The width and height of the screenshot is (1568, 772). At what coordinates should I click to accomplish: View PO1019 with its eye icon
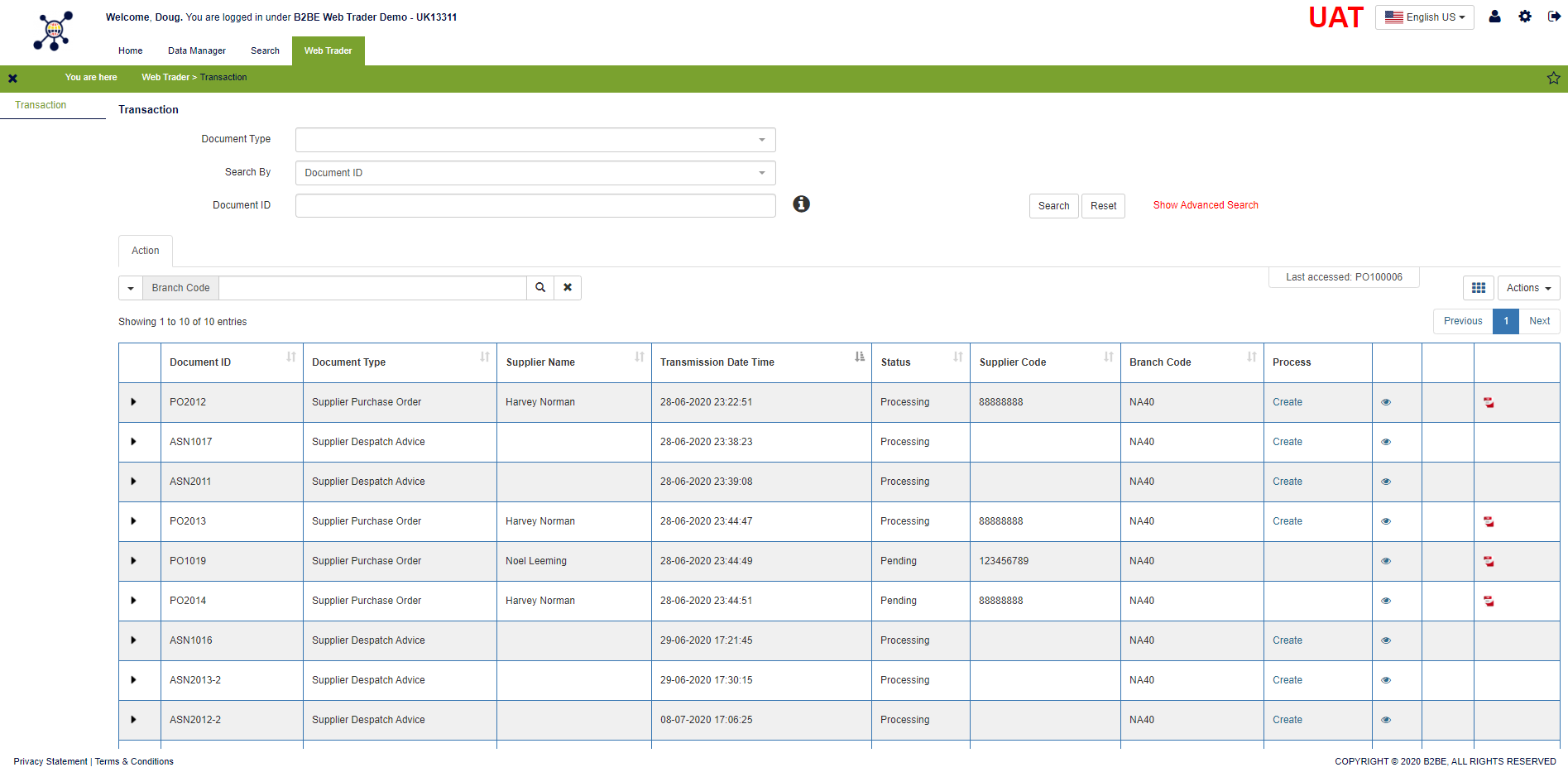point(1386,561)
